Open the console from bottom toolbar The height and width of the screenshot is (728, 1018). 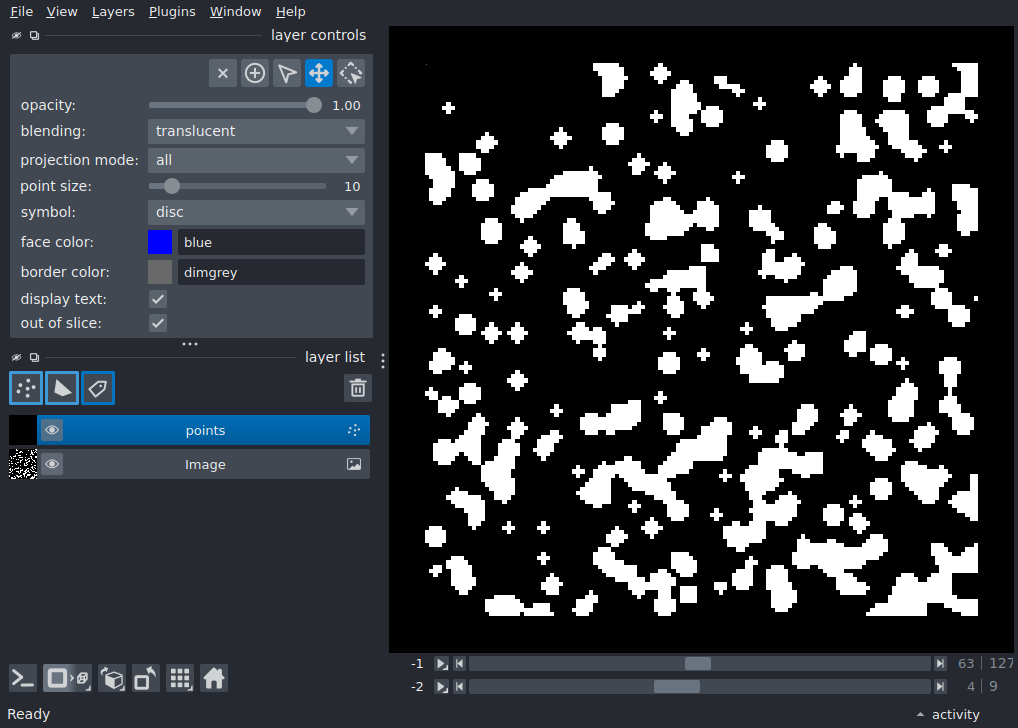pos(23,679)
